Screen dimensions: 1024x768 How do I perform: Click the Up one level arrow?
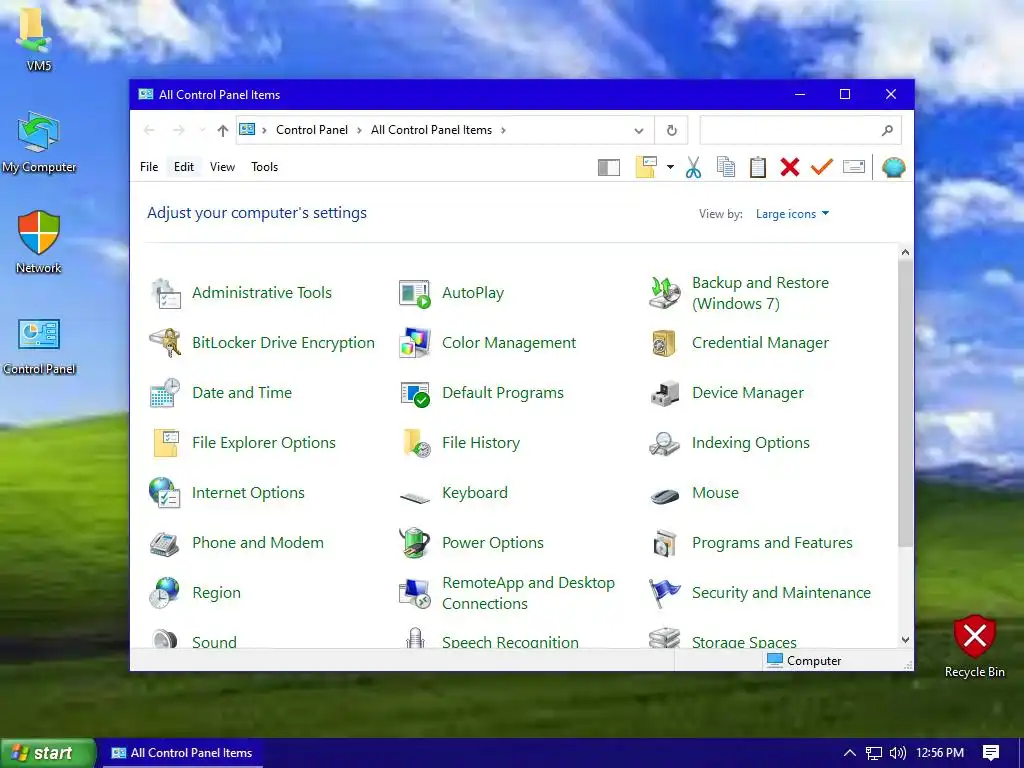(x=223, y=131)
